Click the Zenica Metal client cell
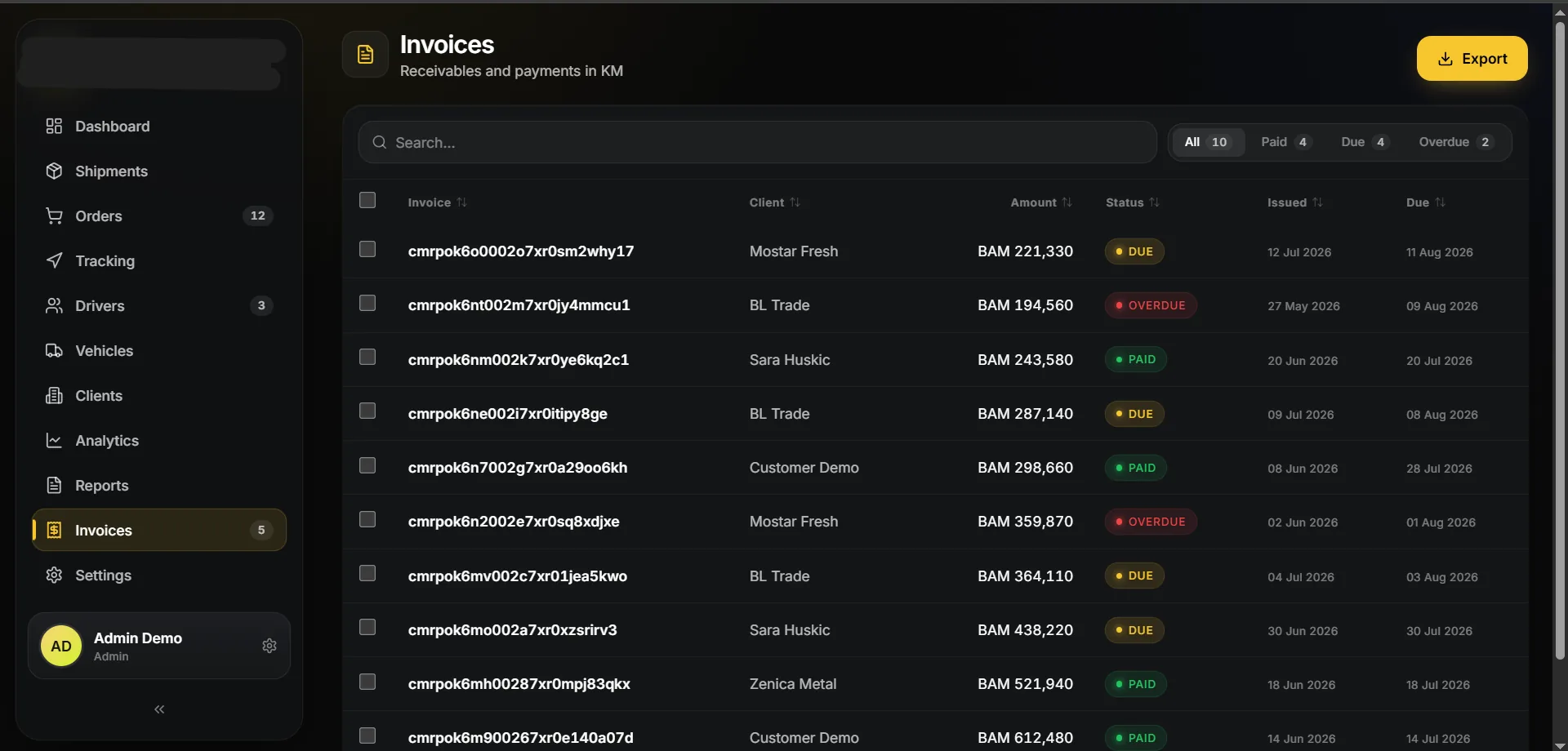Screen dimensions: 1568x751 tap(793, 684)
